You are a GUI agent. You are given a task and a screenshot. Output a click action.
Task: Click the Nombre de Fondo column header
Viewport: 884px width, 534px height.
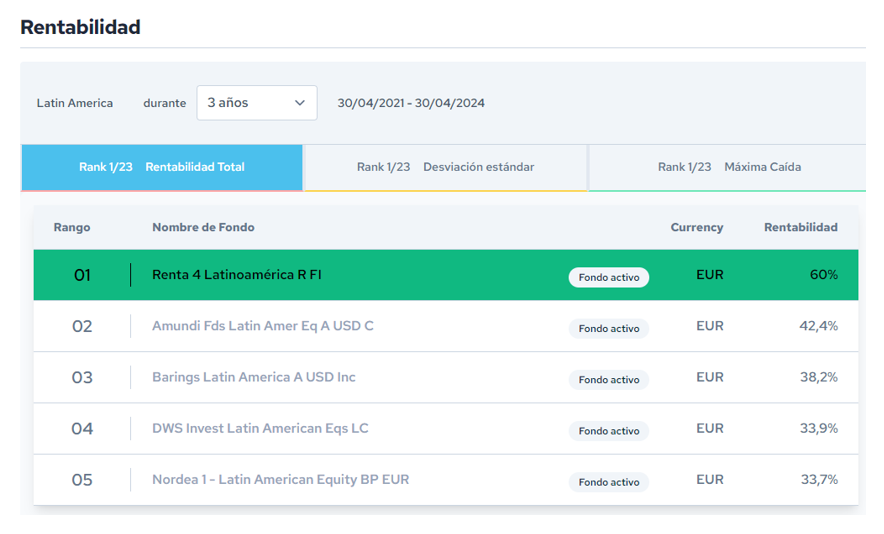click(x=203, y=227)
